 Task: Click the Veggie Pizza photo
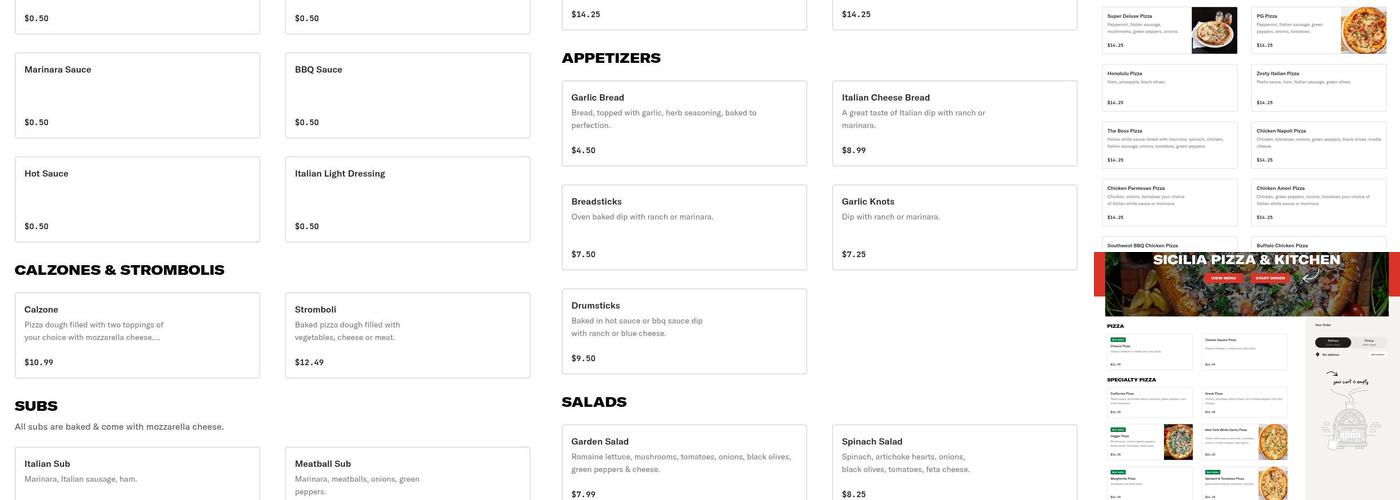coord(1178,441)
